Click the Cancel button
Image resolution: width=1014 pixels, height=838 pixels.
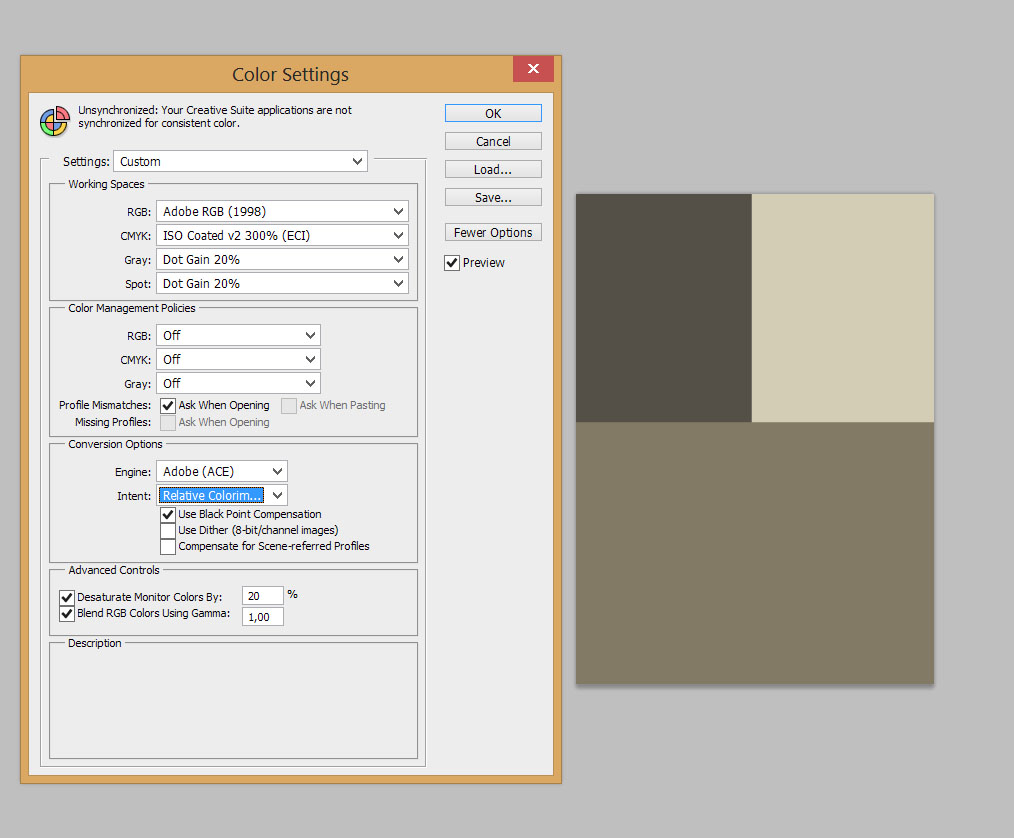[x=493, y=141]
